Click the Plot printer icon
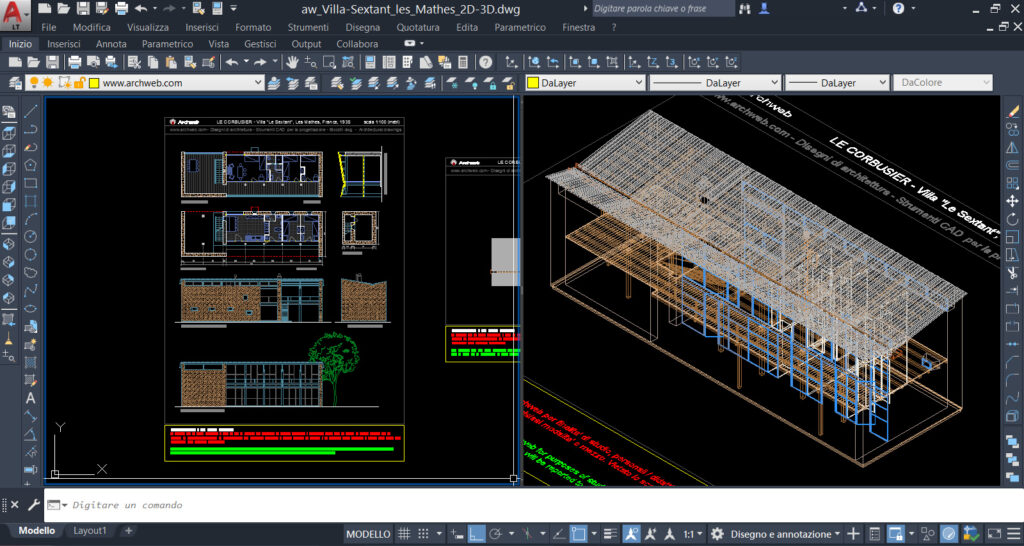This screenshot has height=546, width=1024. coord(74,62)
